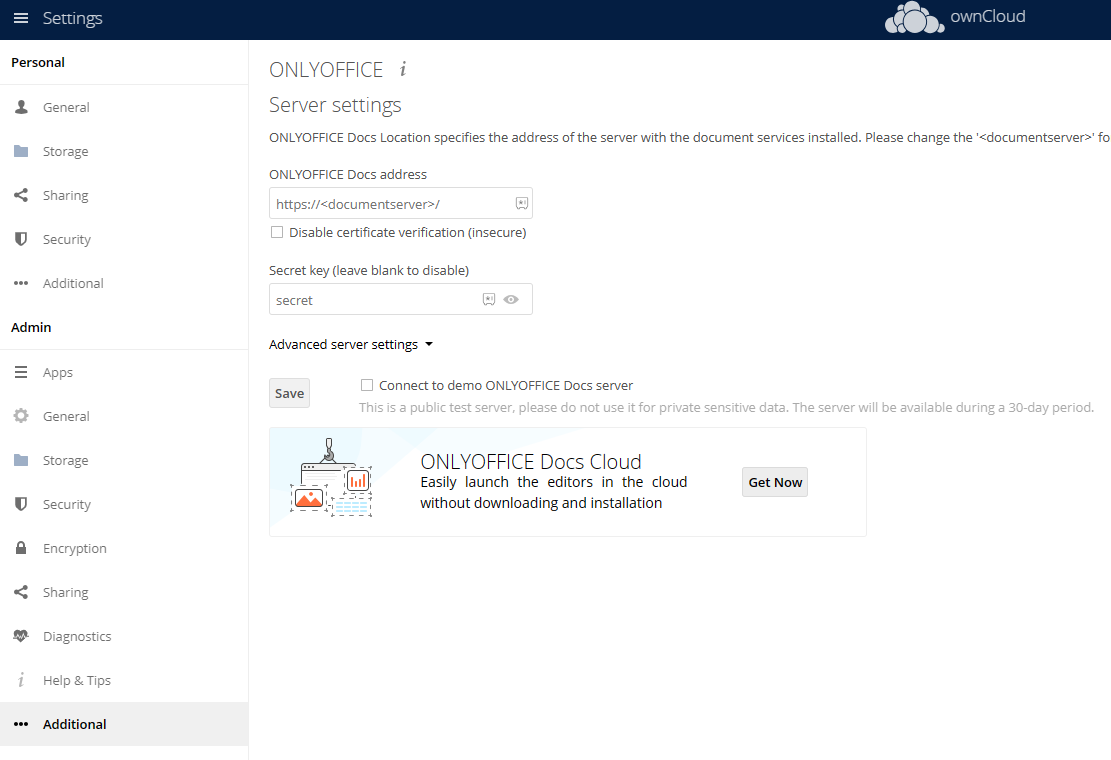The width and height of the screenshot is (1111, 760).
Task: Open Admin General gear icon
Action: [x=21, y=416]
